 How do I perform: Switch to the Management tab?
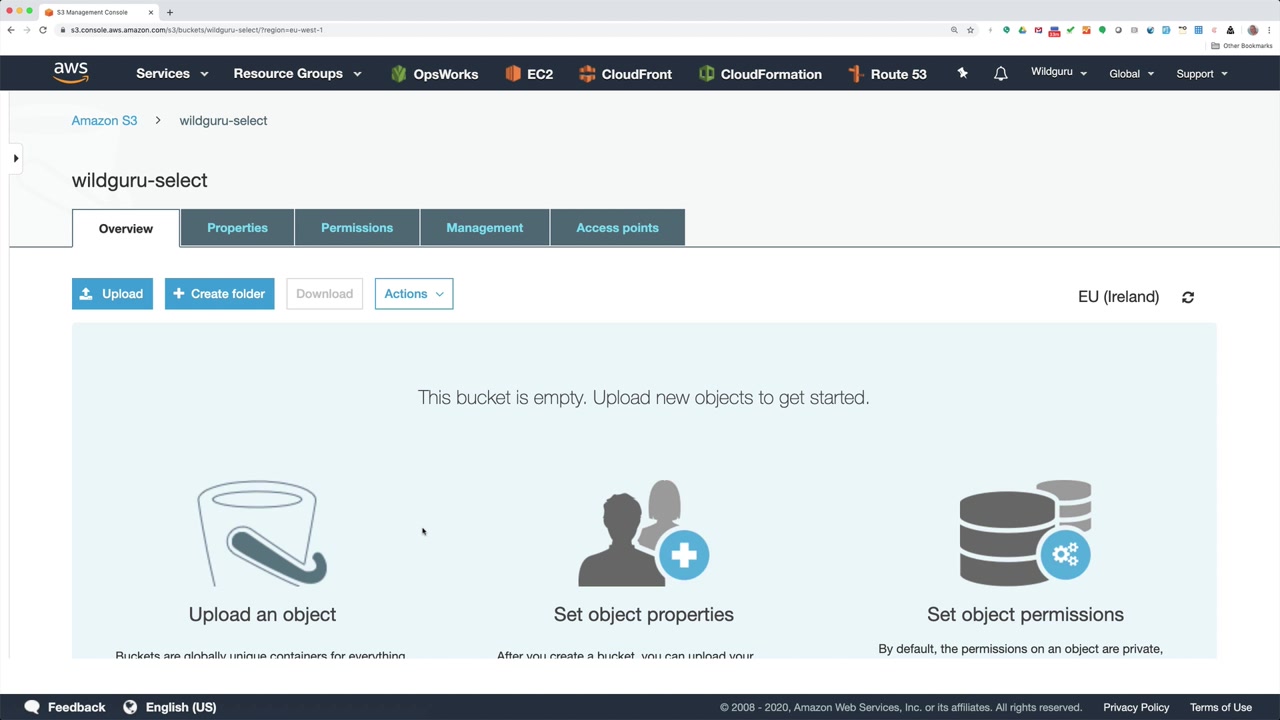pyautogui.click(x=485, y=228)
